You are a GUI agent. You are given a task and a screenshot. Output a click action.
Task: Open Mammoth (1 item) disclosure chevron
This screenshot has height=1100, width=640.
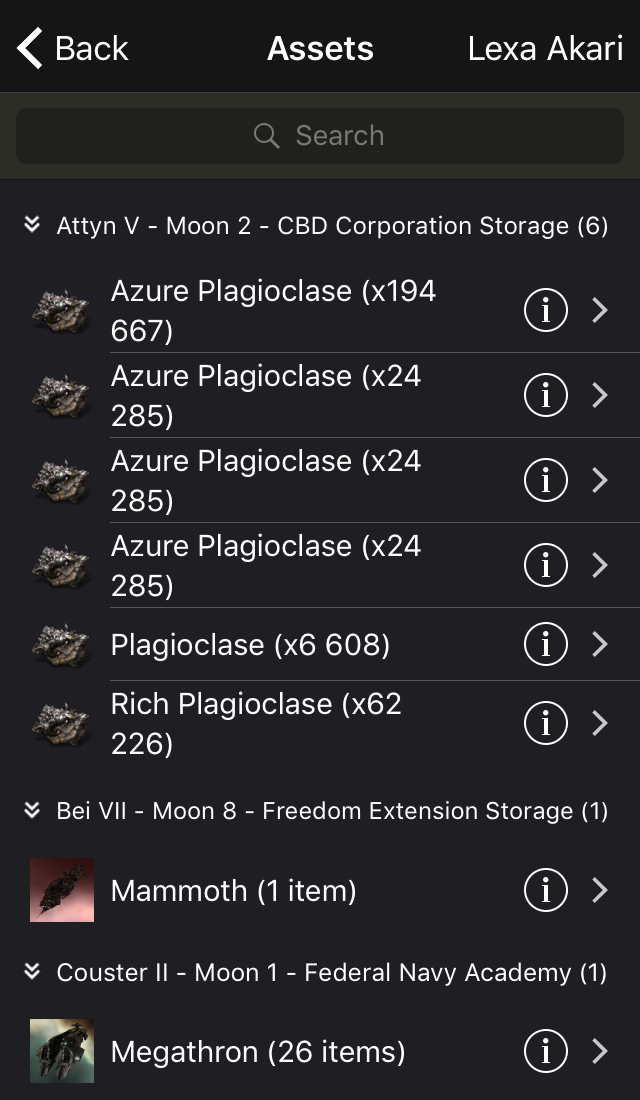(600, 890)
